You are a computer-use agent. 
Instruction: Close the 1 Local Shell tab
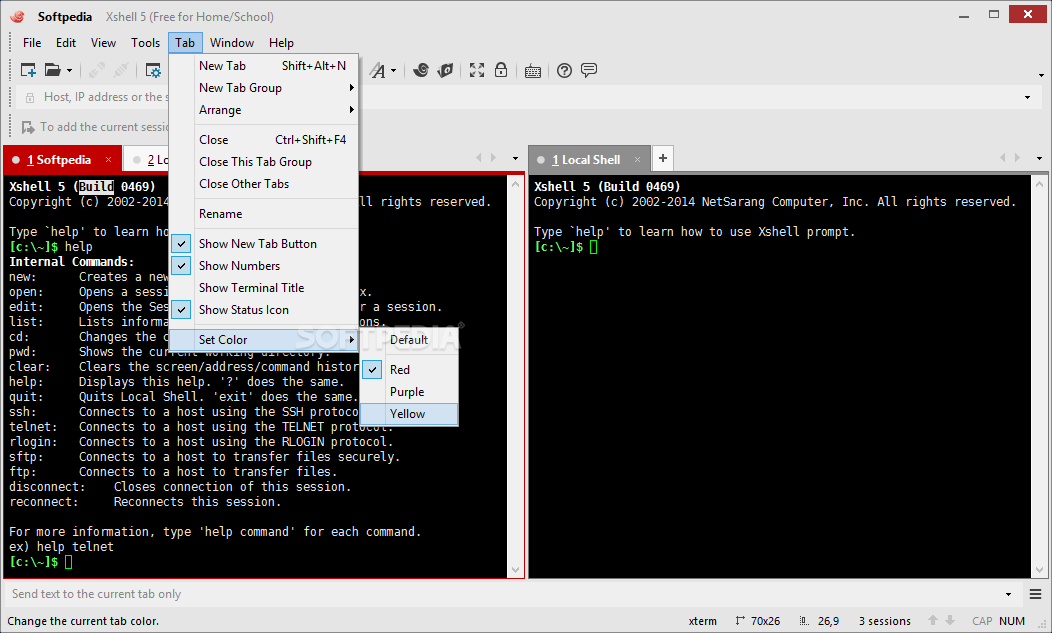coord(637,160)
